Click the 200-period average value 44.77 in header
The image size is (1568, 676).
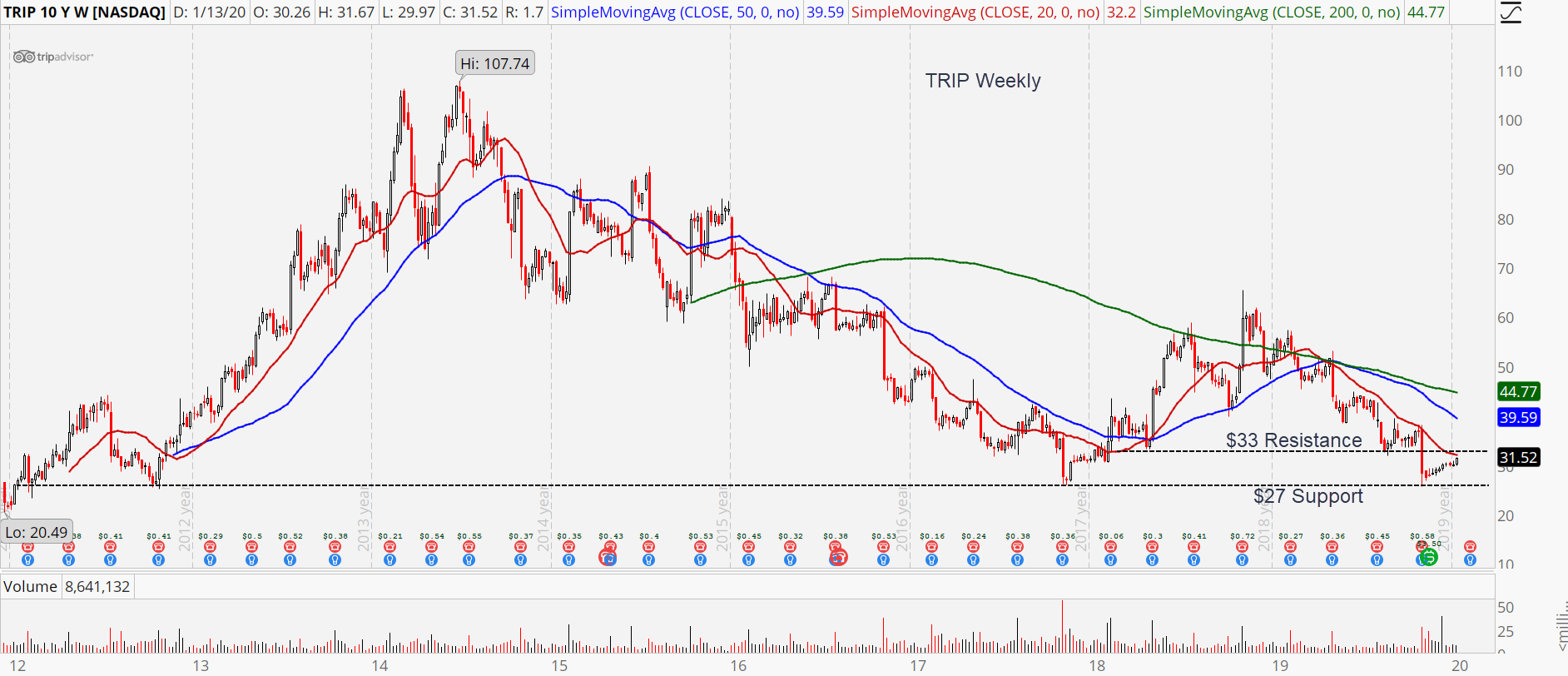click(x=1426, y=12)
